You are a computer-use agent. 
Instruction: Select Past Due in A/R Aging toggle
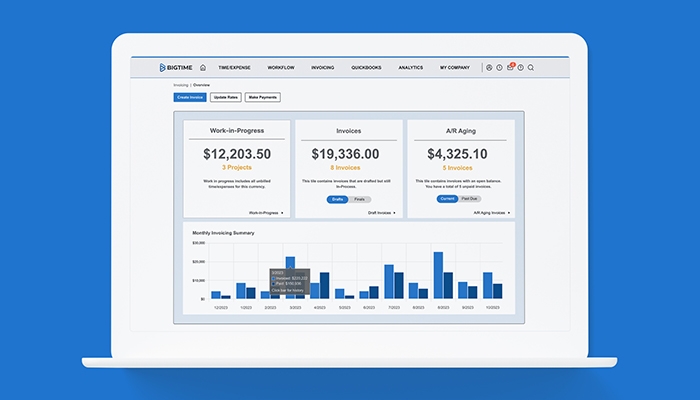click(470, 199)
